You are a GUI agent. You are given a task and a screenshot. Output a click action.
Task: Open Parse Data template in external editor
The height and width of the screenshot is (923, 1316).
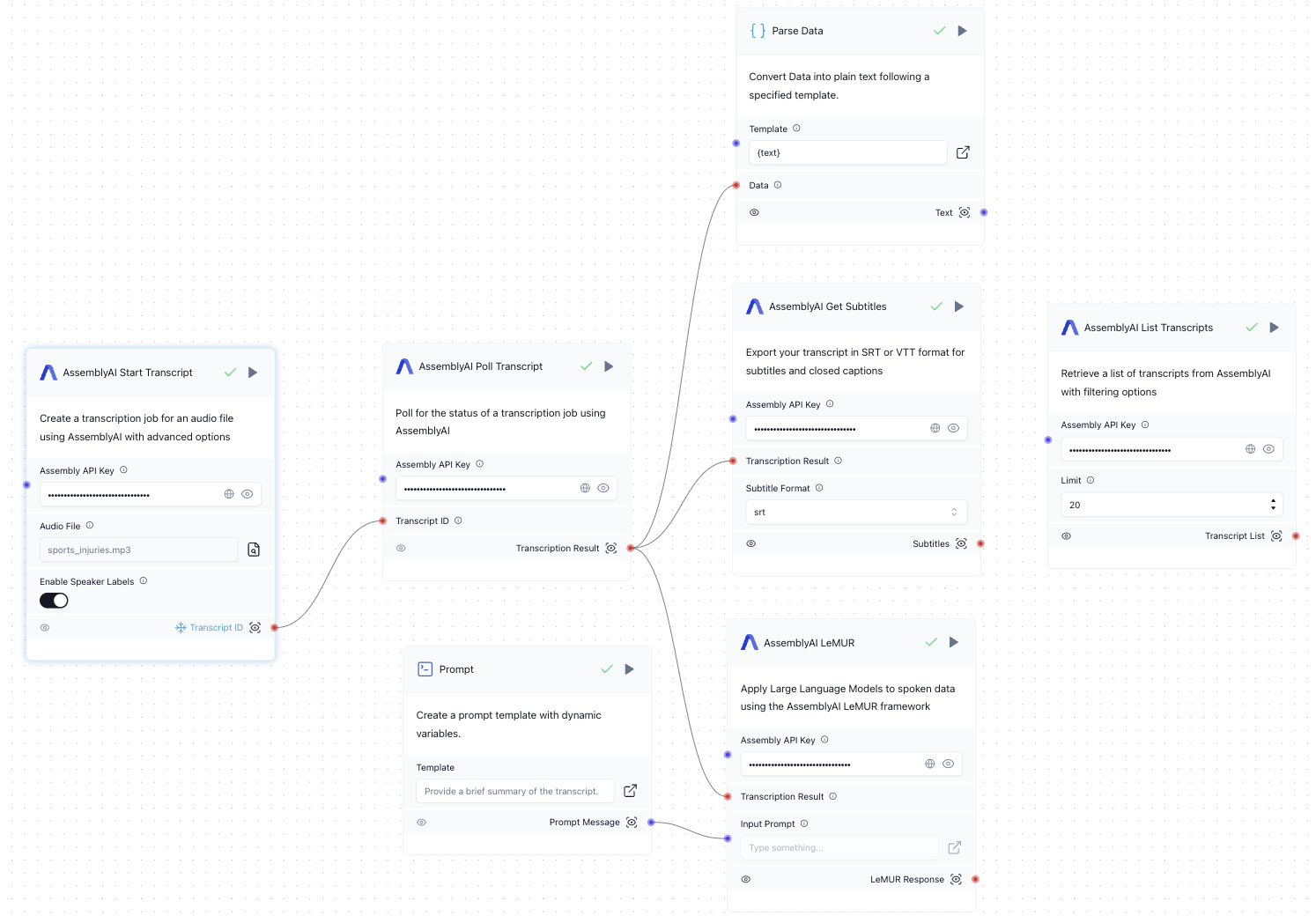pos(963,152)
